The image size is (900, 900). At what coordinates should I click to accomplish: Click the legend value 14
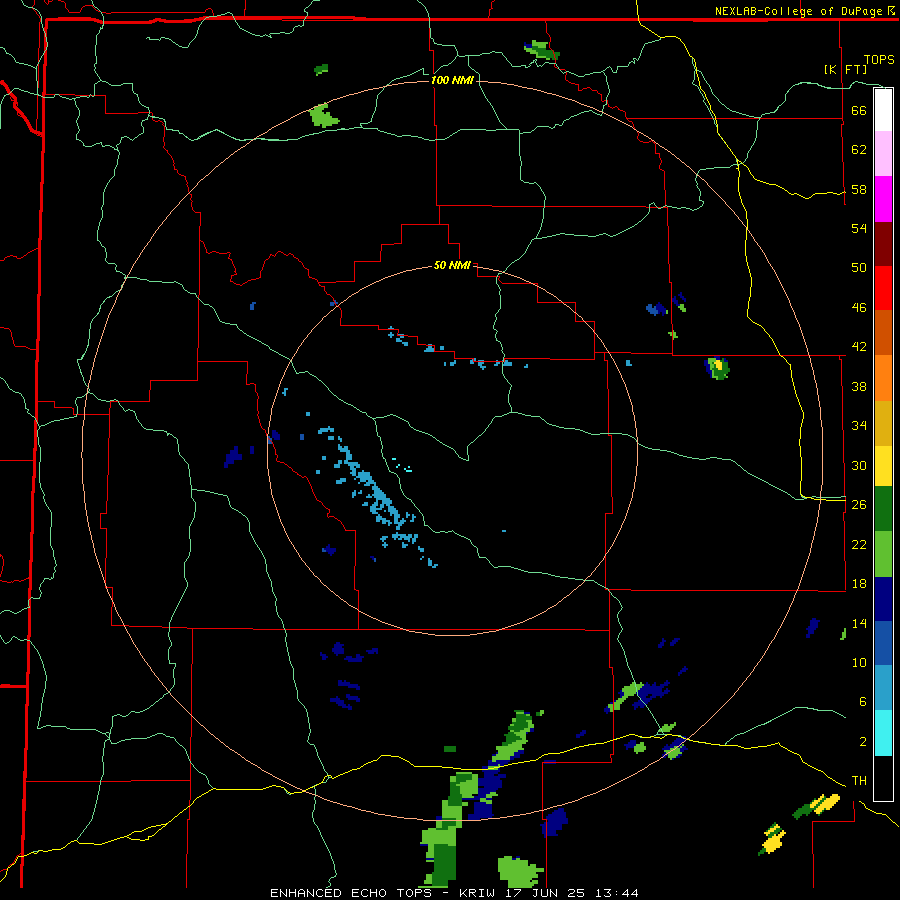coord(859,623)
